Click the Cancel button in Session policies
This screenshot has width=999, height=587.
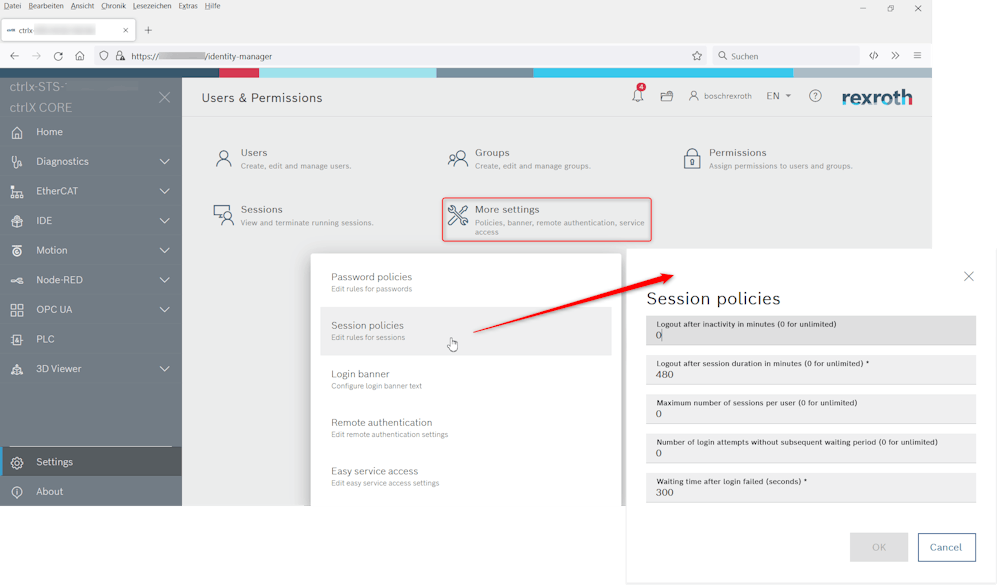click(x=946, y=547)
